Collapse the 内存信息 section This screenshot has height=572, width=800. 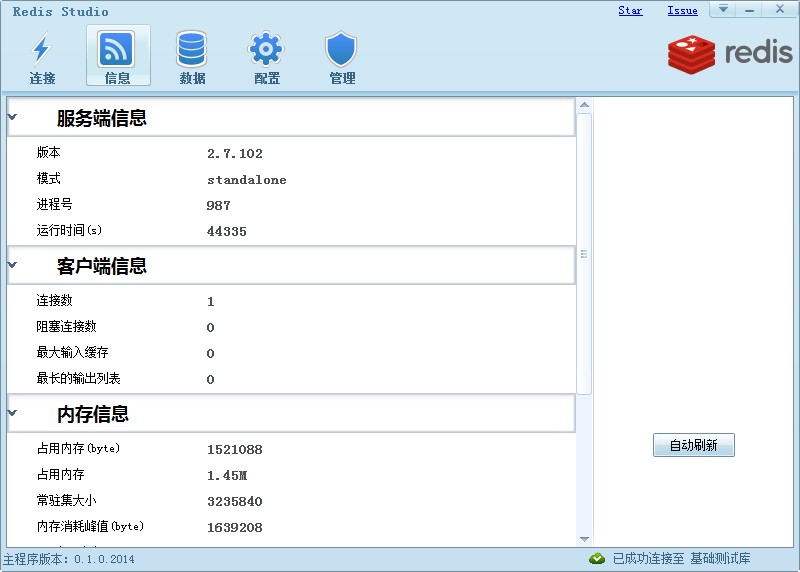13,413
